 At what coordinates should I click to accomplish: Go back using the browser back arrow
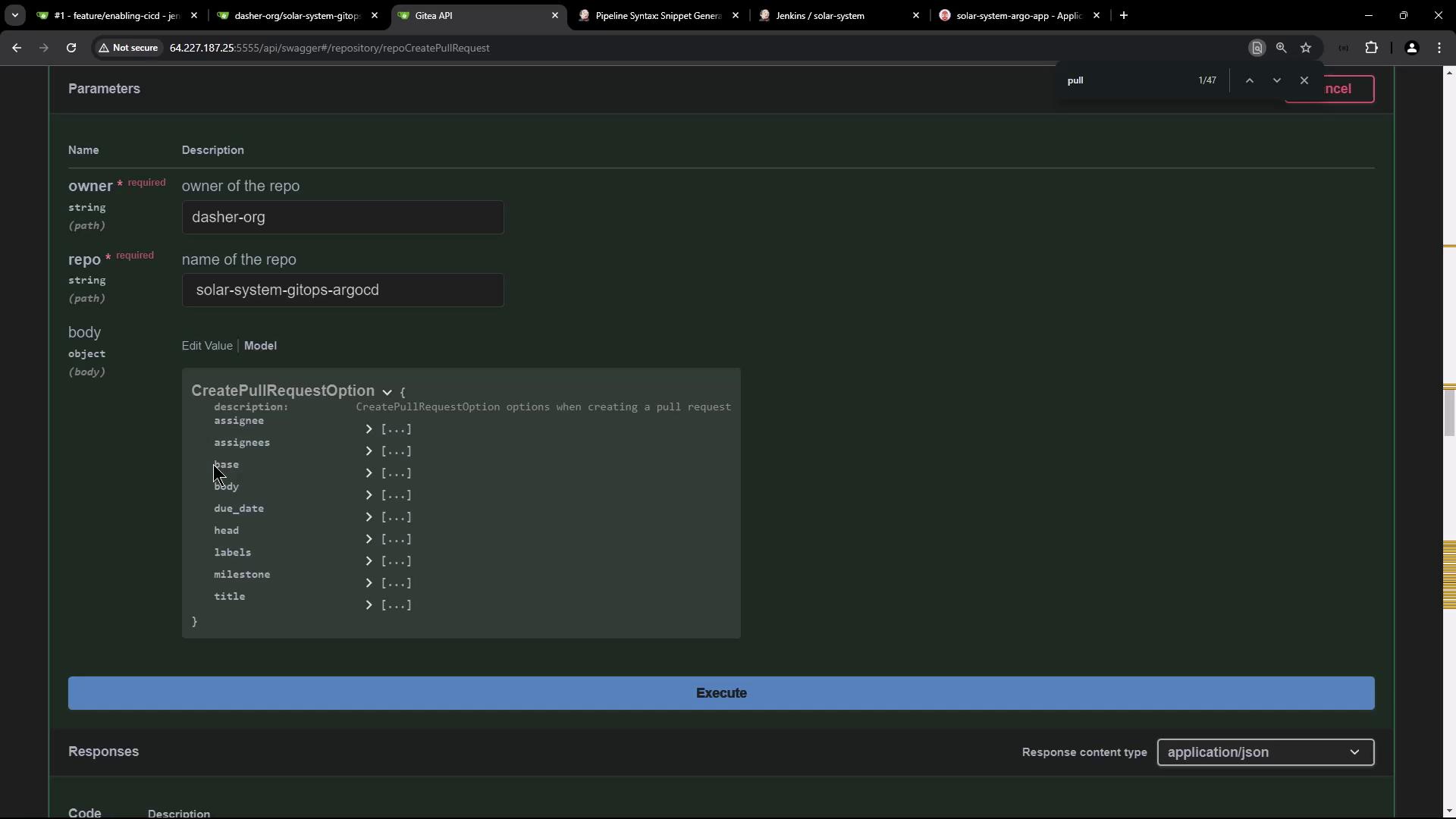(x=17, y=48)
